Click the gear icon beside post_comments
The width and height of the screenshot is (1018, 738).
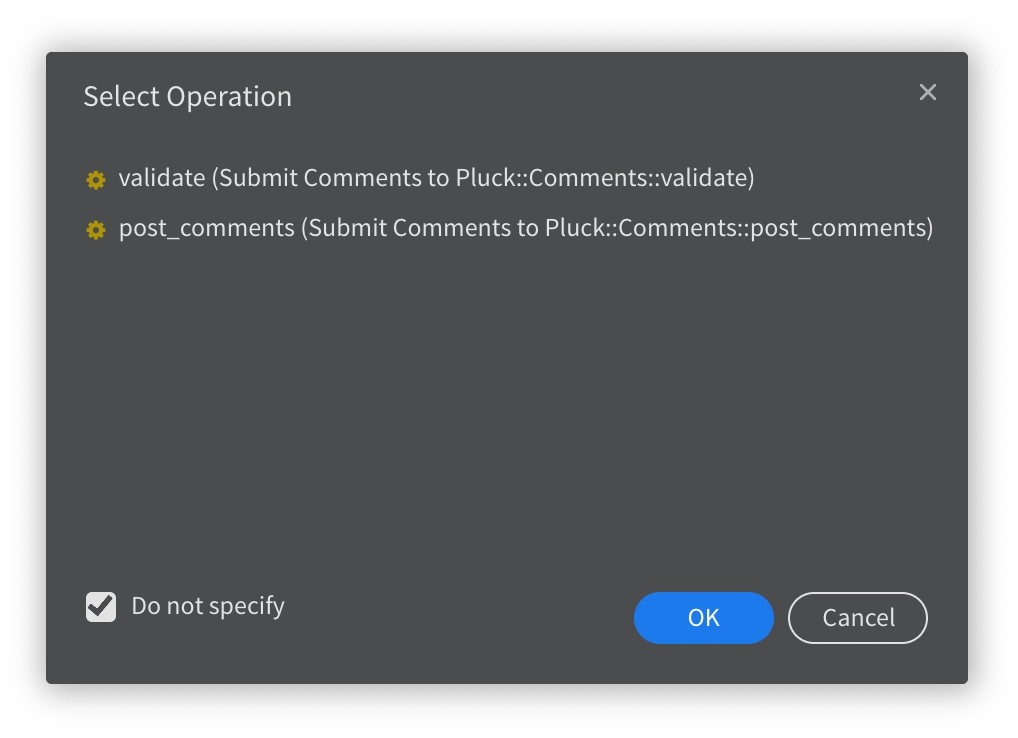click(96, 230)
